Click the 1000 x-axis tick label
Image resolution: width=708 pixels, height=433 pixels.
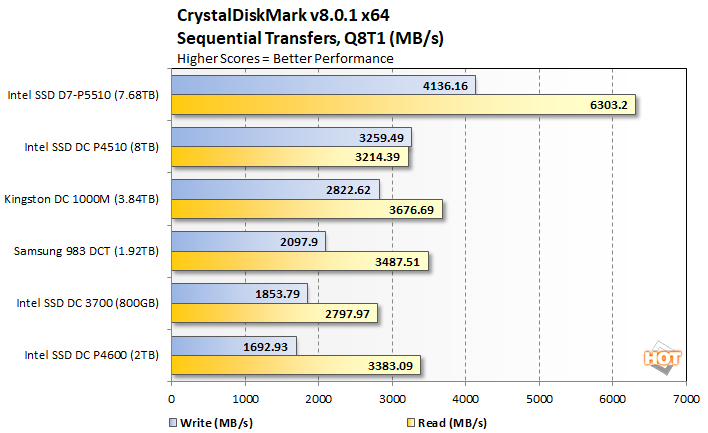pos(245,399)
